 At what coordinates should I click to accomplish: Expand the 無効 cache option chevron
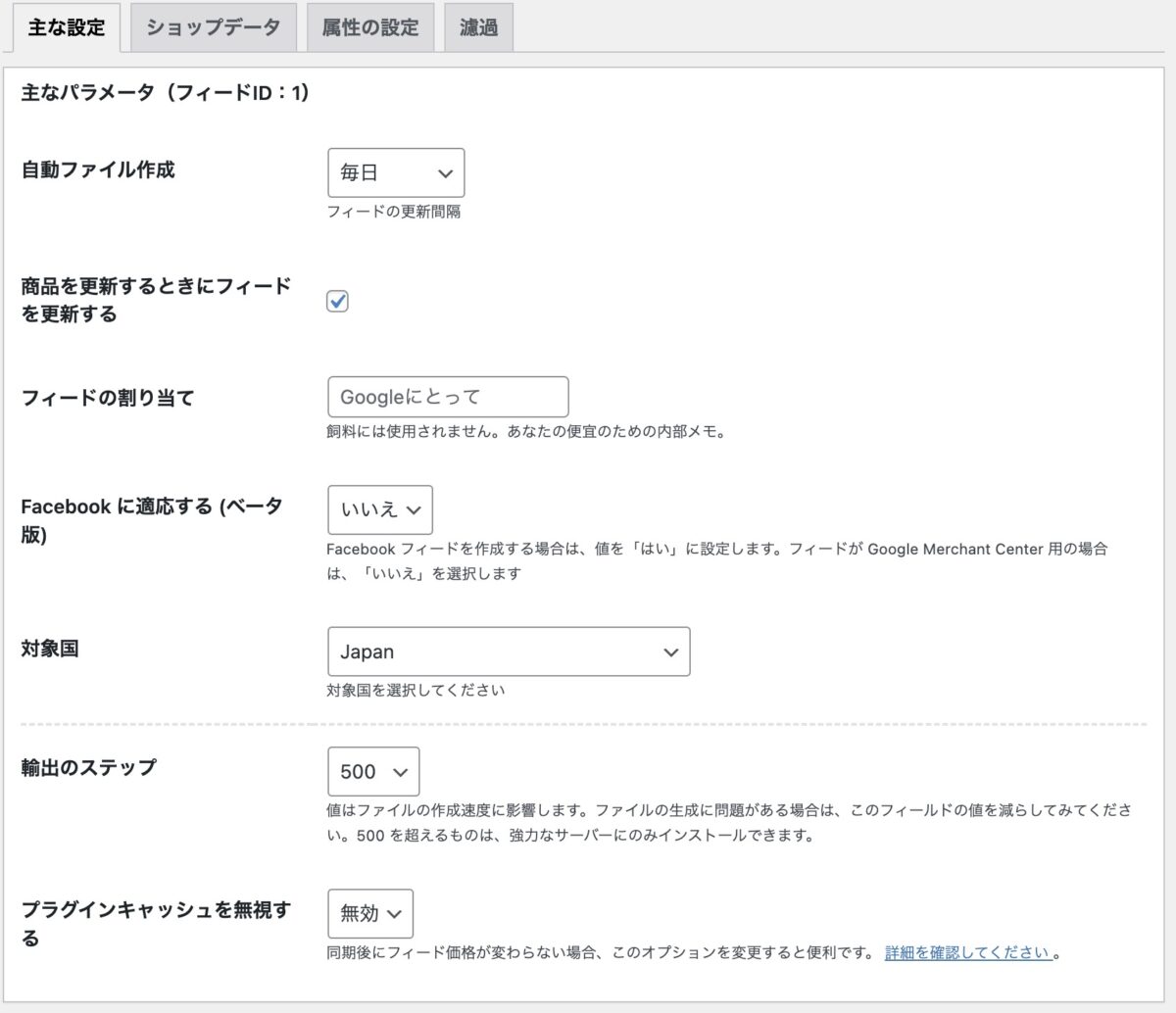(x=395, y=913)
